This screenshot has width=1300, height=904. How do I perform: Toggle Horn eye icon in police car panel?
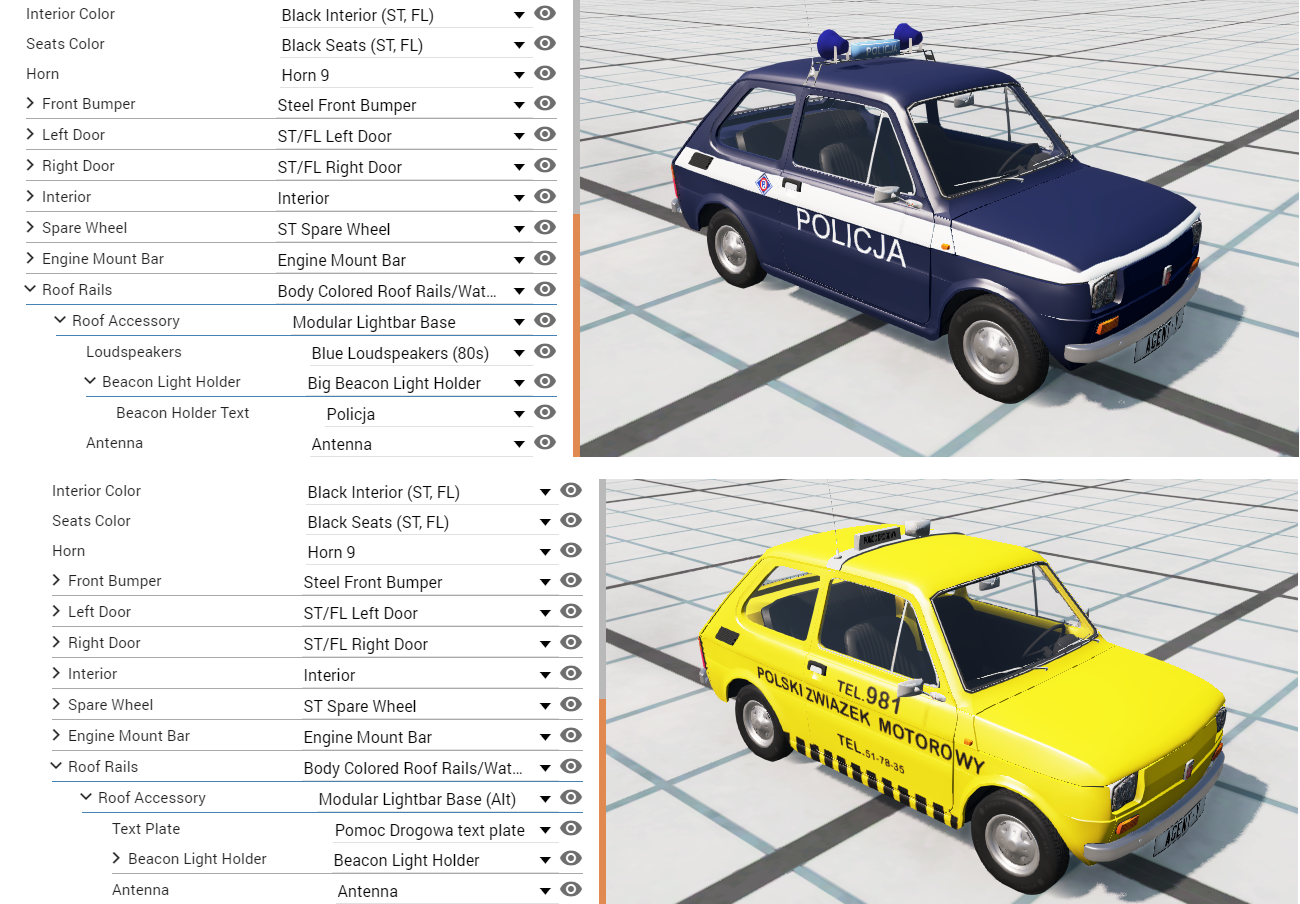(545, 74)
